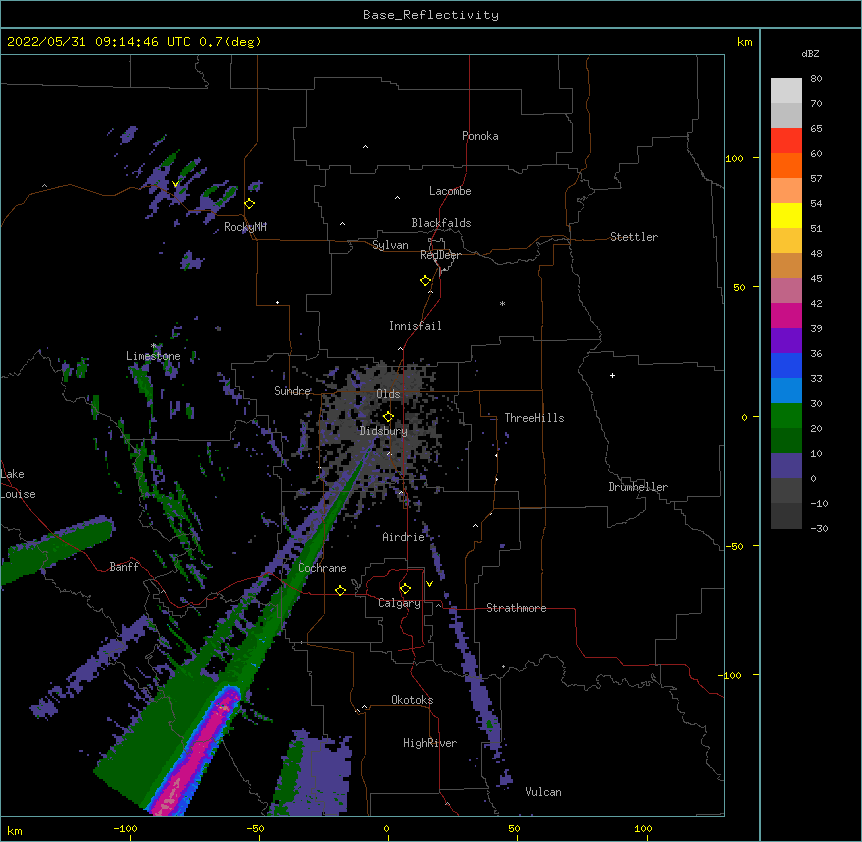
Task: Select the RedDeer city label
Action: tap(440, 255)
